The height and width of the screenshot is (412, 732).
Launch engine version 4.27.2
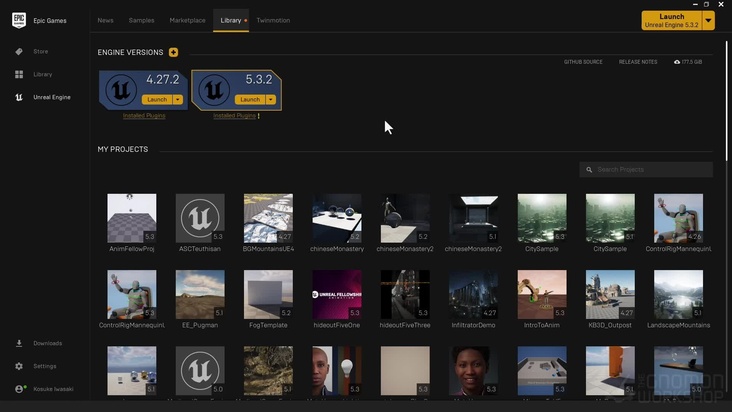pos(157,99)
